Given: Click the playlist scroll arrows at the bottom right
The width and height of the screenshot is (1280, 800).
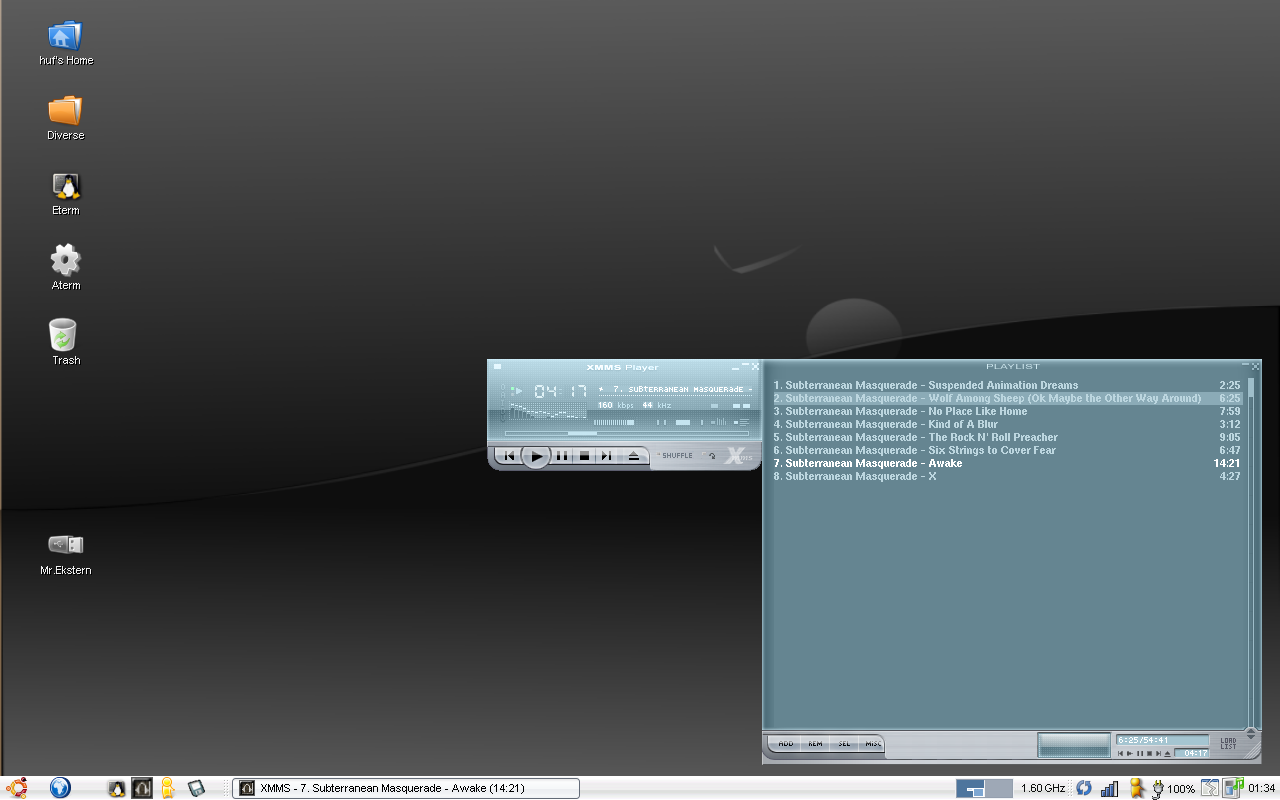Looking at the screenshot, I should coord(1251,735).
